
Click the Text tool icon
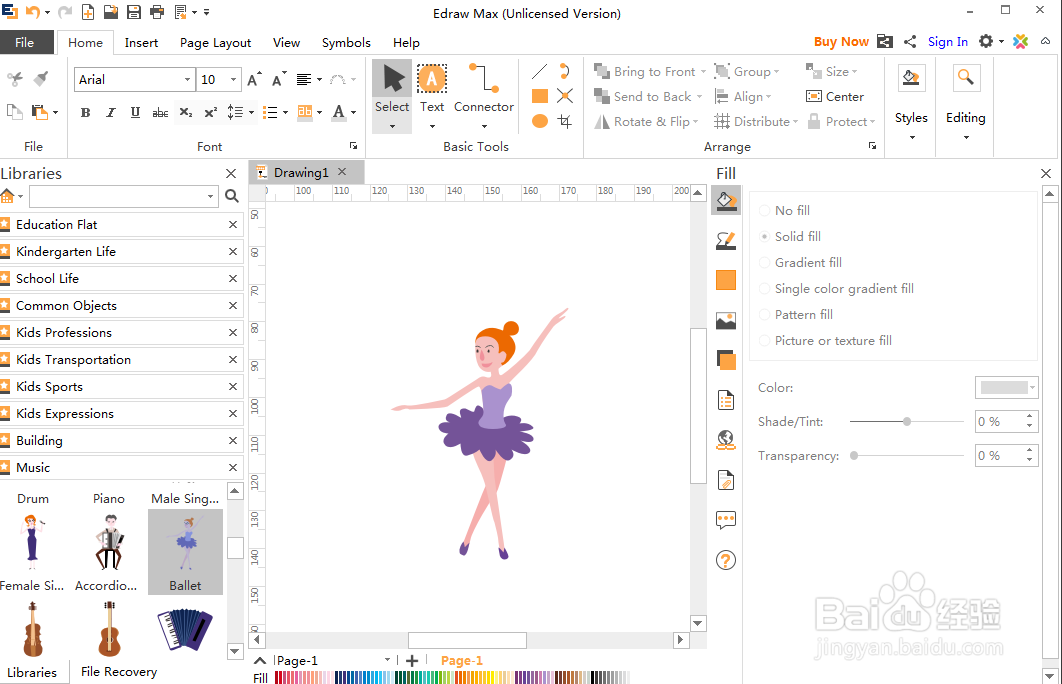432,80
